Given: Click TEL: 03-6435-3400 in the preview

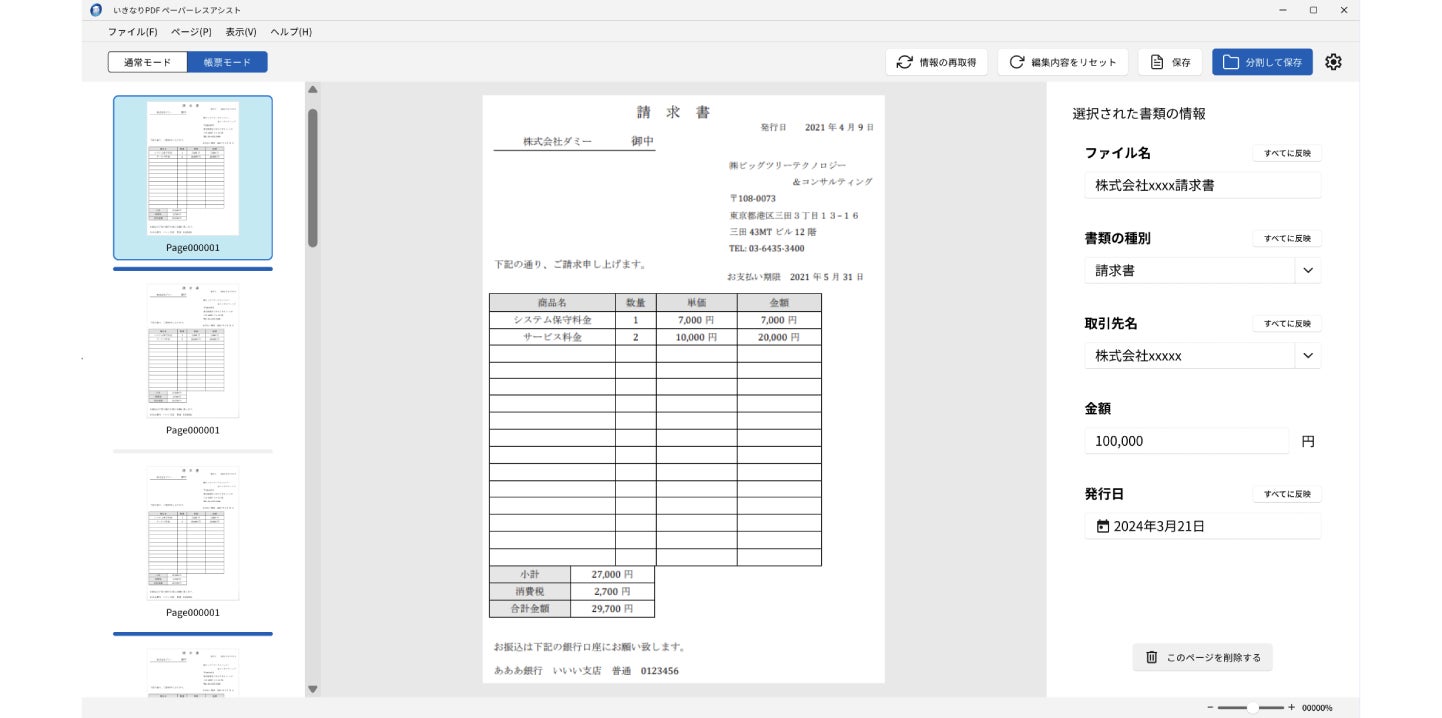Looking at the screenshot, I should [767, 248].
